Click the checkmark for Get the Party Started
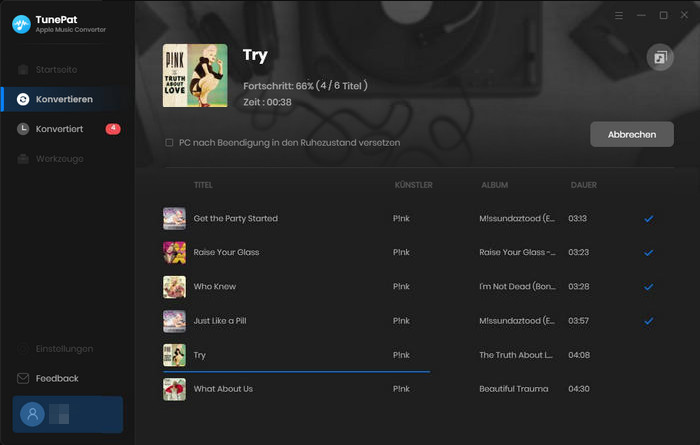 click(649, 219)
